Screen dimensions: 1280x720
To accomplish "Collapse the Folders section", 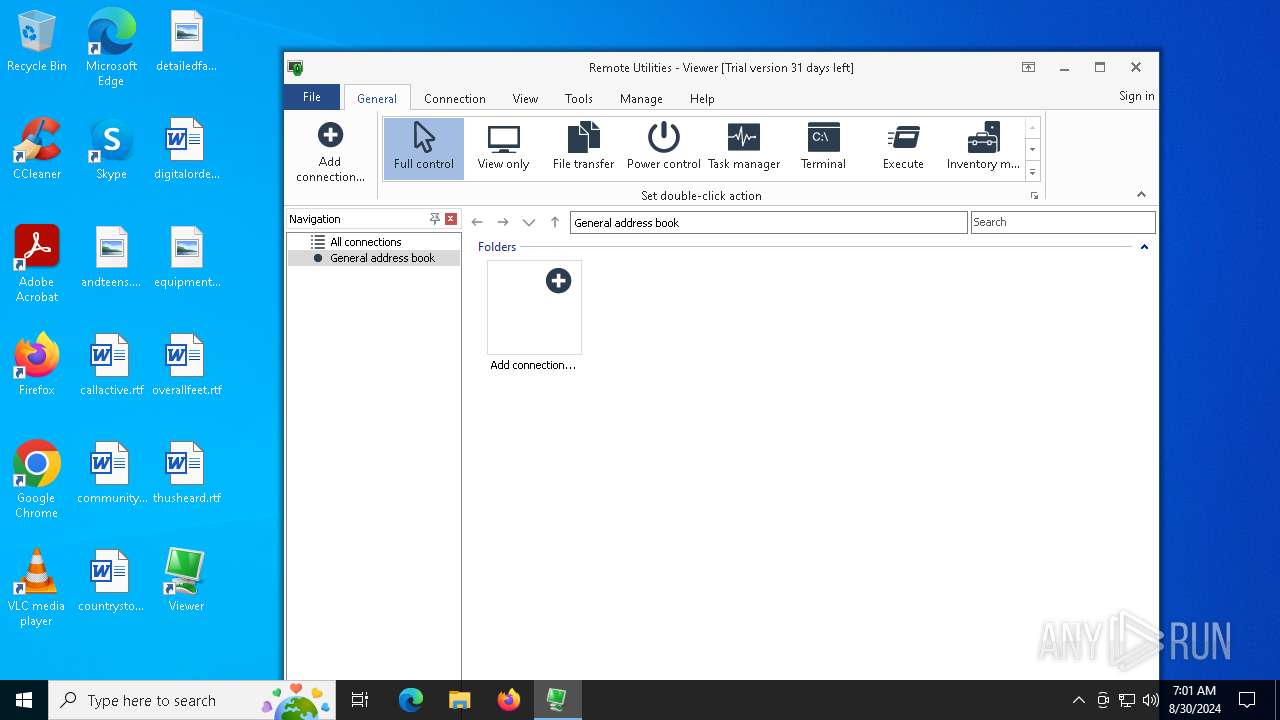I will coord(1144,247).
